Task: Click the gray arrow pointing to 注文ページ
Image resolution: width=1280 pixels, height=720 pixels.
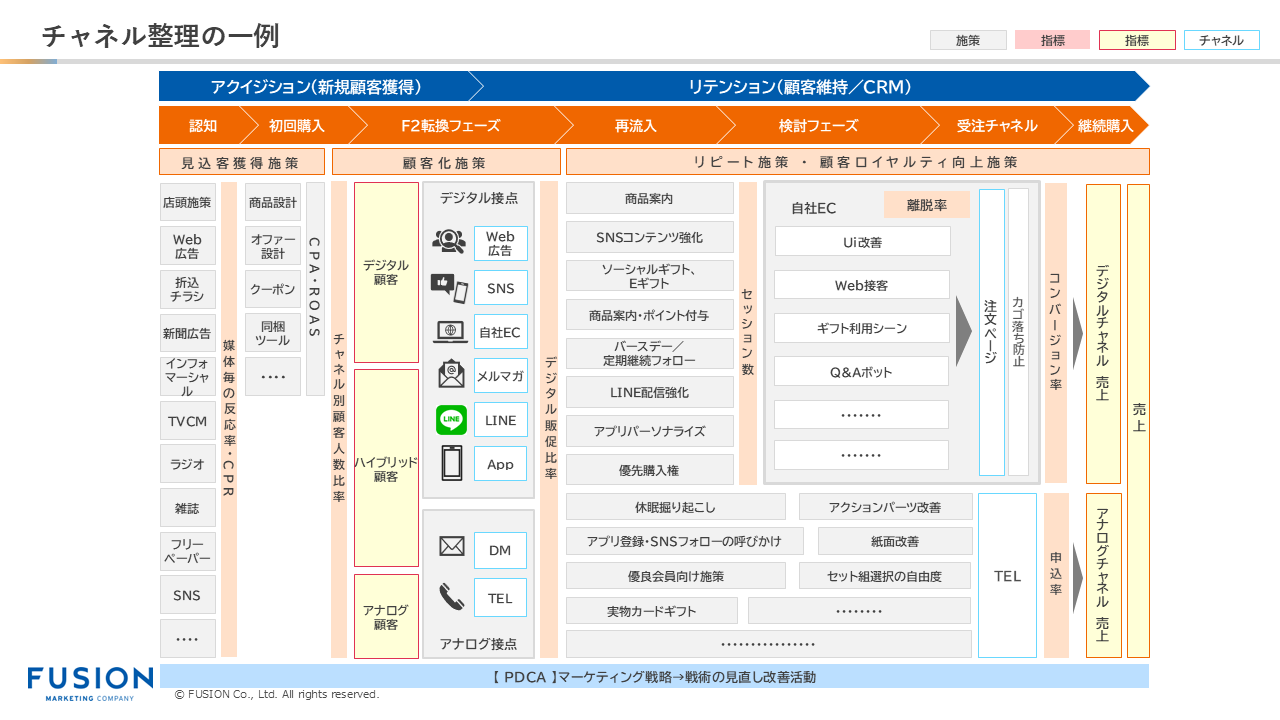Action: coord(964,331)
